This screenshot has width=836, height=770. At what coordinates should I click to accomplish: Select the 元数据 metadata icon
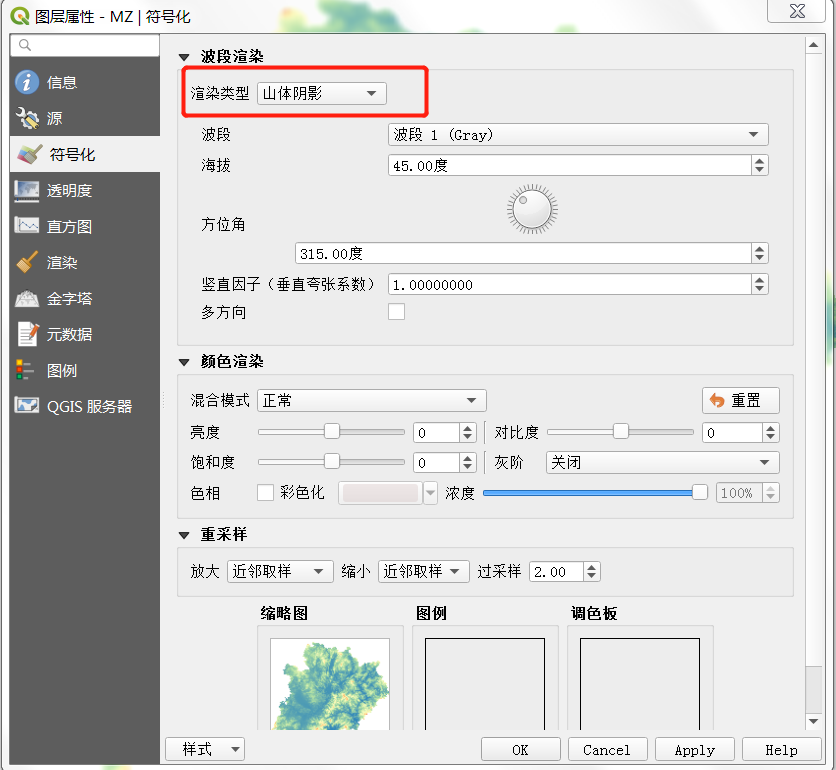27,334
